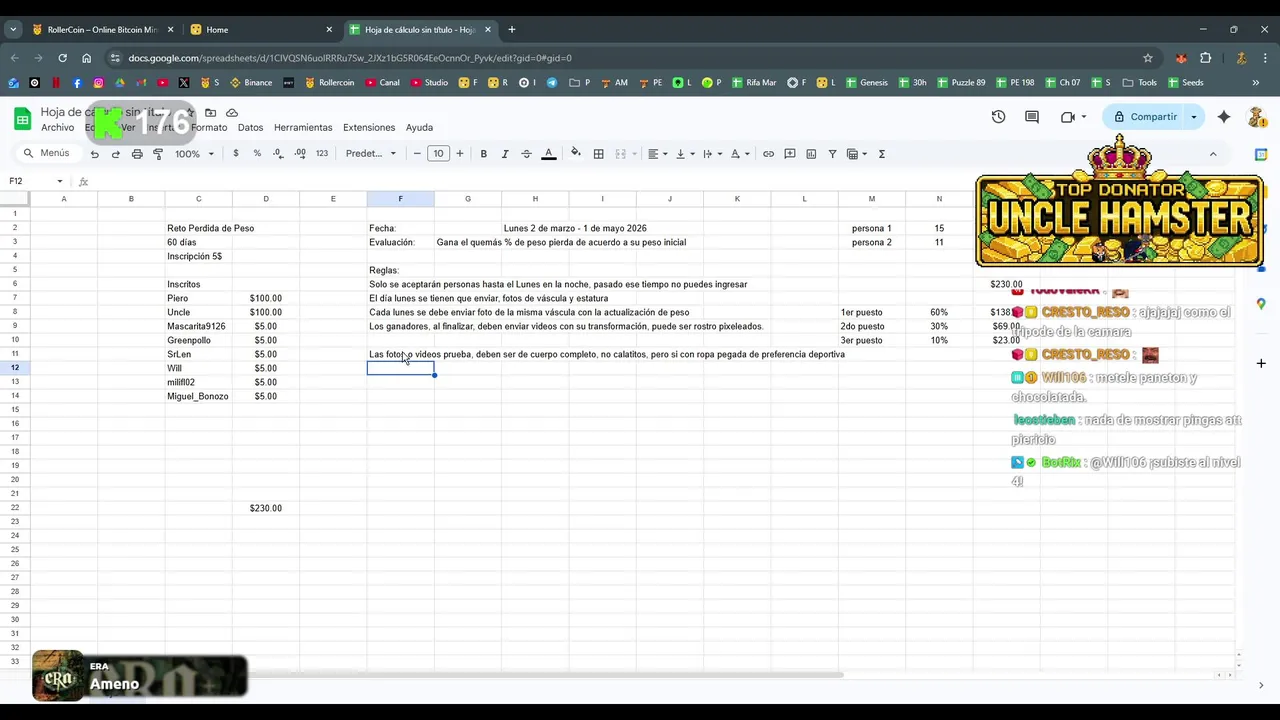Select column F header
This screenshot has height=720, width=1280.
coord(400,199)
